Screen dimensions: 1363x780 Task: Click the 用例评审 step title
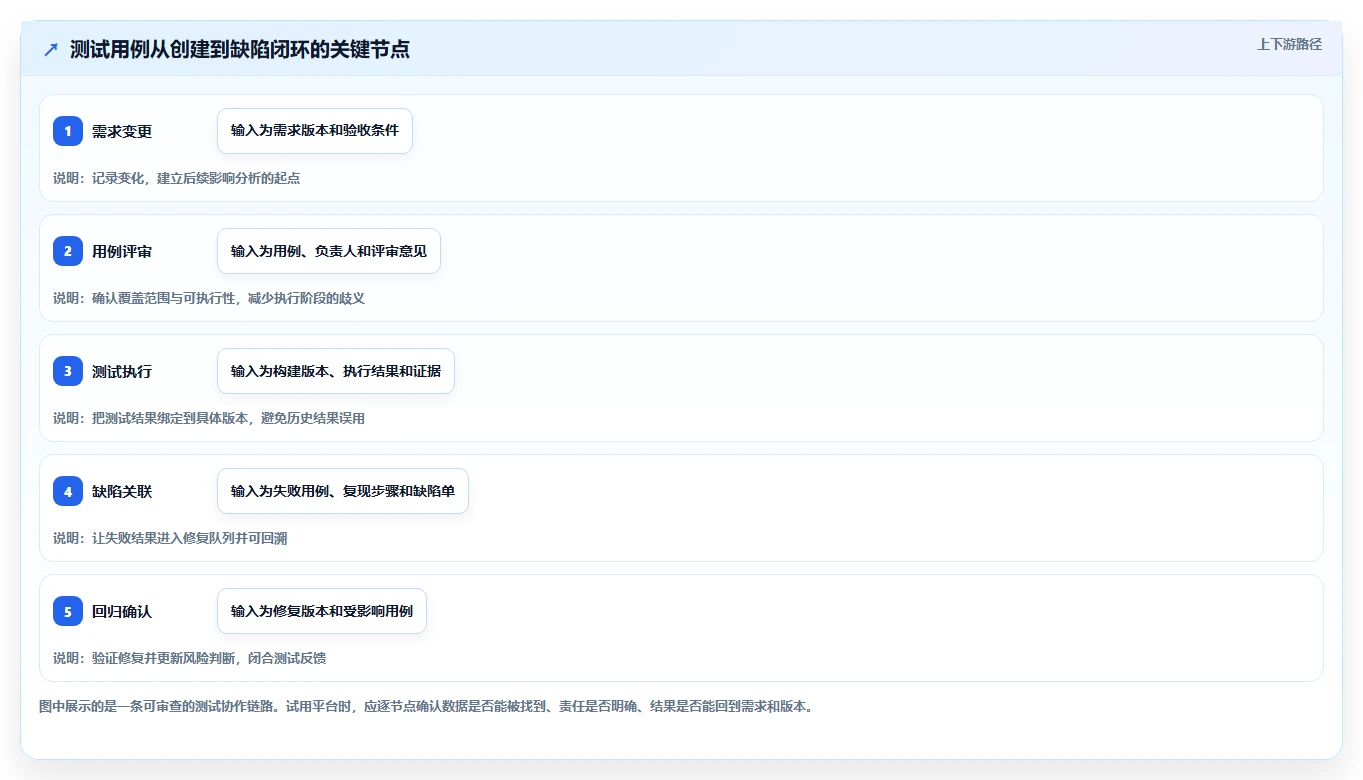coord(122,251)
